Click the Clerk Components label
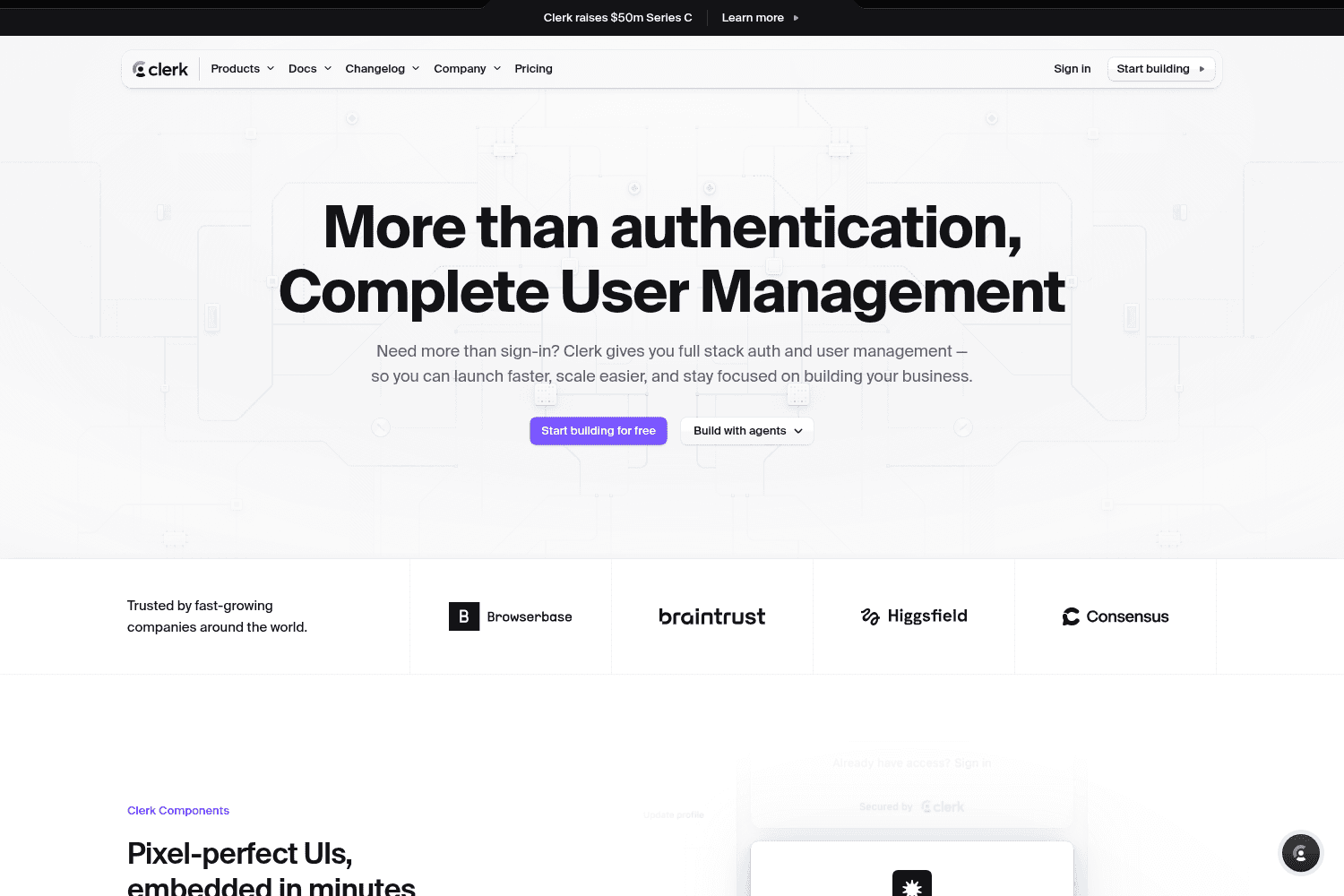This screenshot has height=896, width=1344. (x=178, y=811)
